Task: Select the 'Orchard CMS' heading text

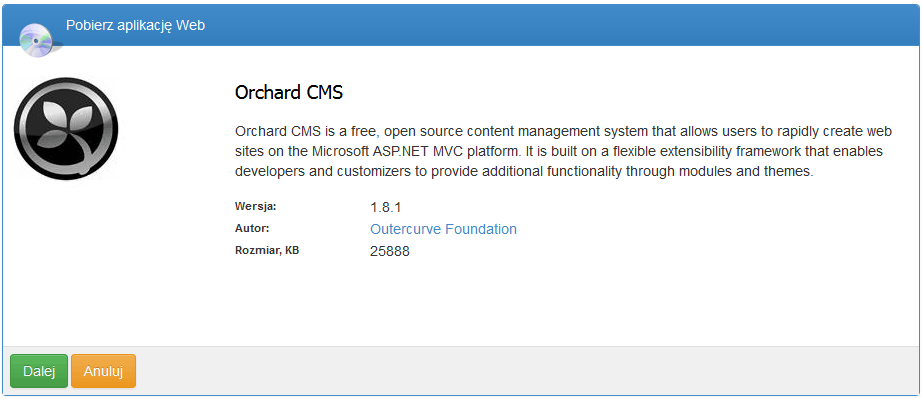Action: point(289,93)
